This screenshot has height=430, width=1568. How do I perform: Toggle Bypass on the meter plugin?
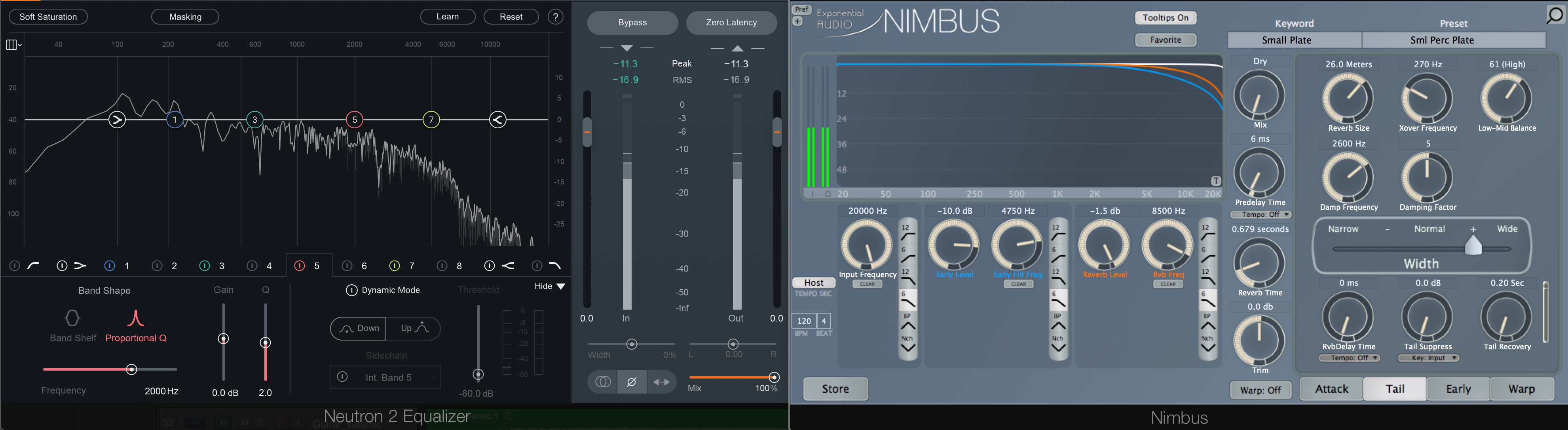click(x=630, y=22)
